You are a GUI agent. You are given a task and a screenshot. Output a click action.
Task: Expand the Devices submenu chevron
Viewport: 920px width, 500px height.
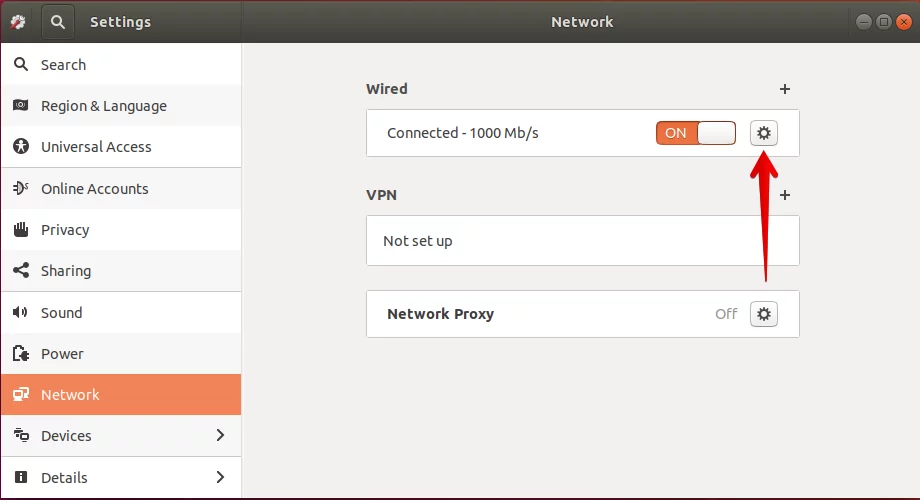(x=220, y=435)
